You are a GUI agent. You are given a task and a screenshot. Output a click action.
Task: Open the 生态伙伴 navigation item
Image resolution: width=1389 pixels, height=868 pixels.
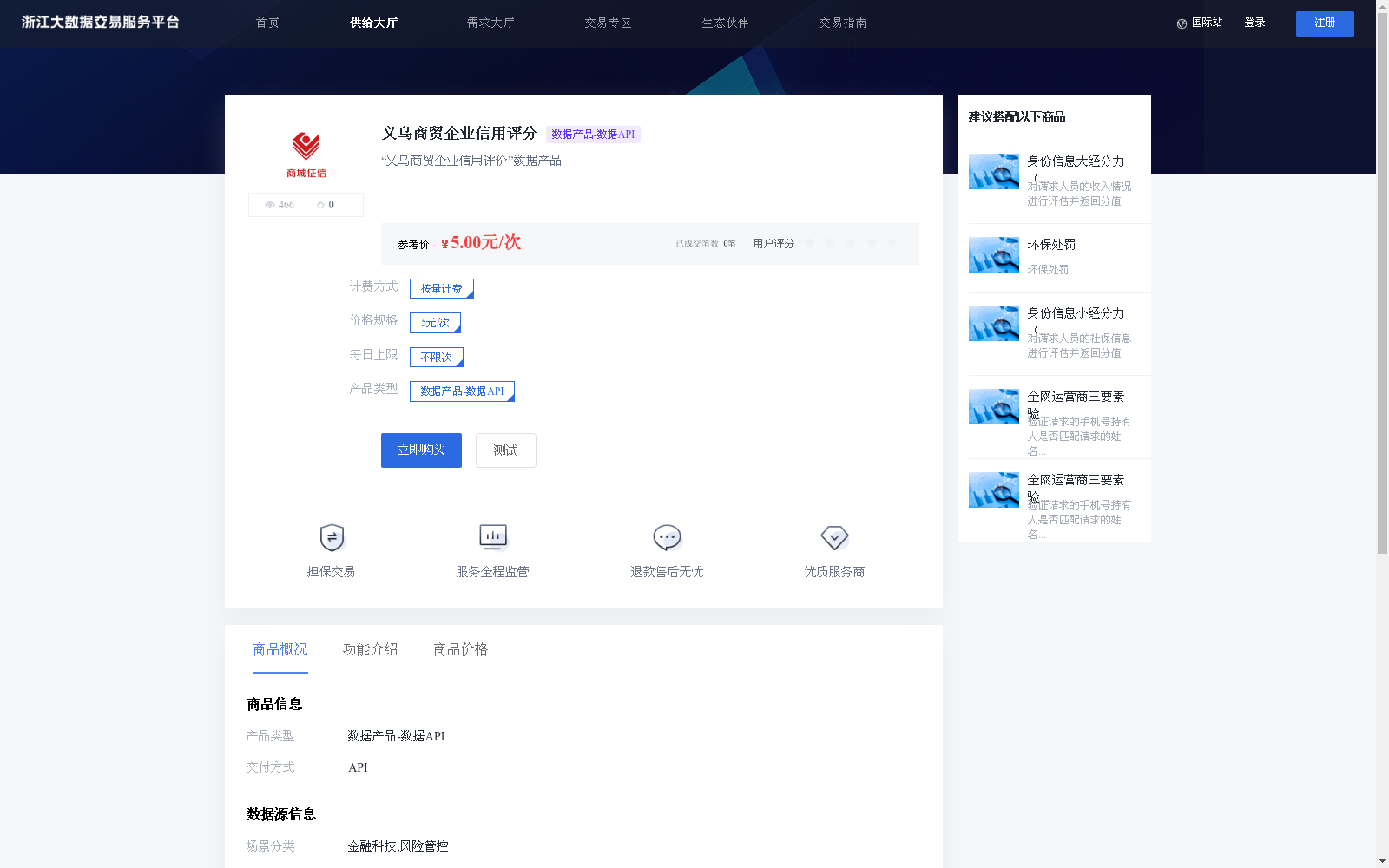725,23
